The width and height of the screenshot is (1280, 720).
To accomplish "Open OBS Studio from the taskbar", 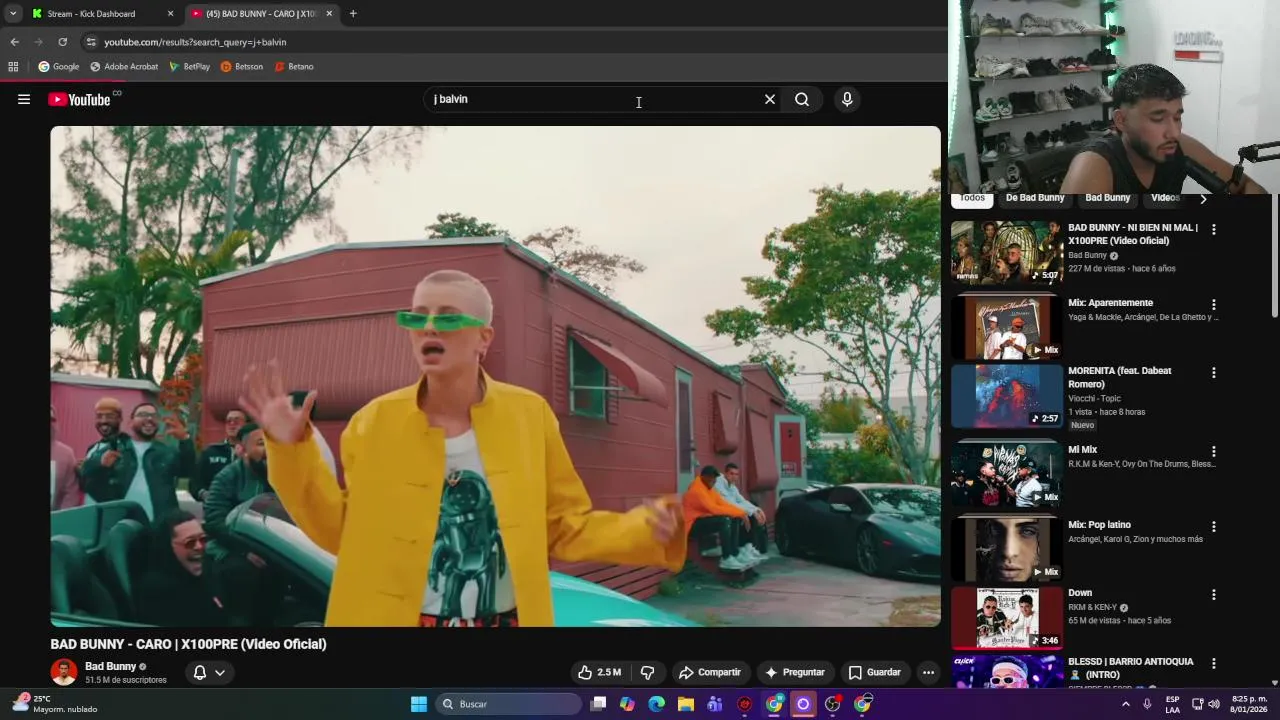I will [832, 704].
